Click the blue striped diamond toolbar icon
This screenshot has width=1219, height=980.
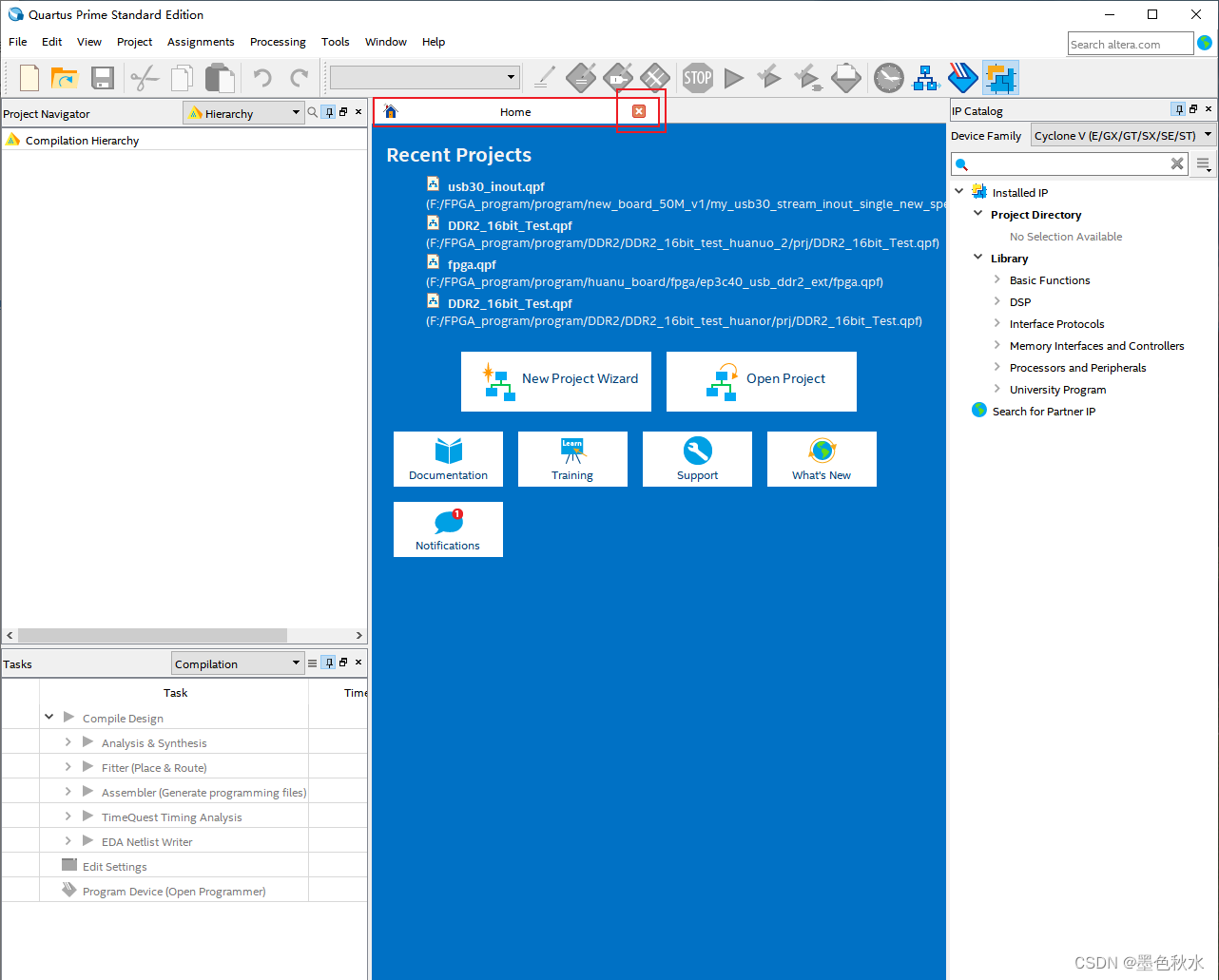(x=963, y=78)
